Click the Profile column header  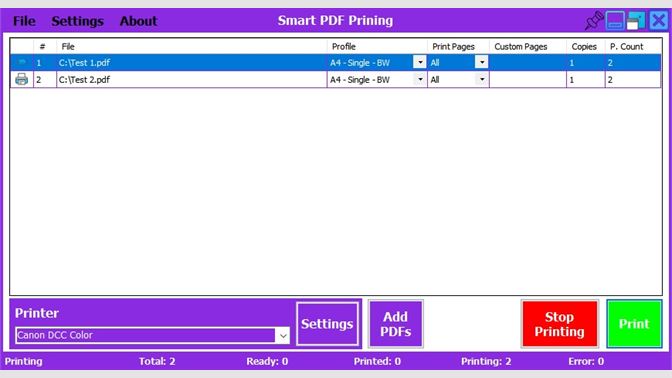pos(377,46)
